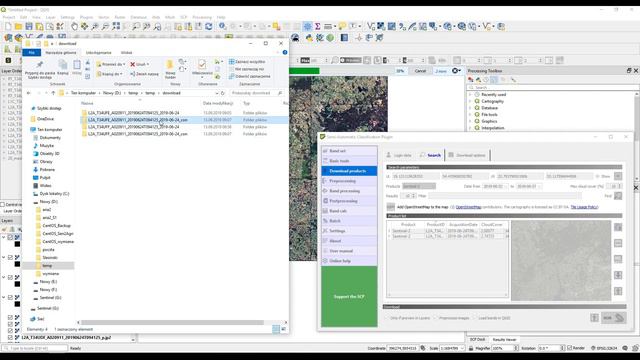Open the Tile Usage Policy link
Viewport: 640px width, 360px height.
pyautogui.click(x=584, y=207)
